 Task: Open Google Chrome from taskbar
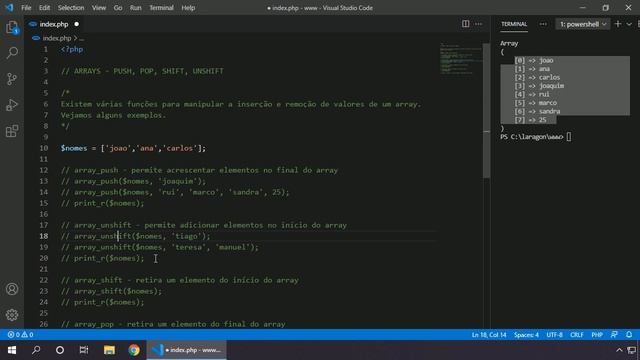tap(134, 350)
